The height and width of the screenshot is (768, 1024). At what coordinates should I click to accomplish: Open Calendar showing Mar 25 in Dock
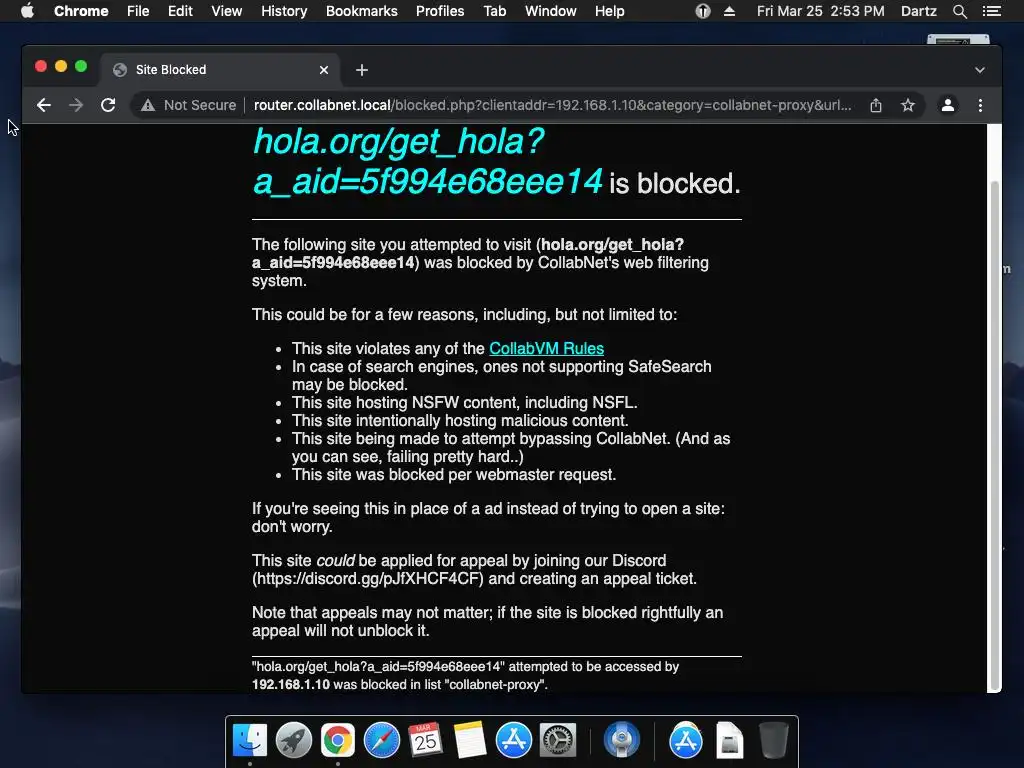pos(425,740)
